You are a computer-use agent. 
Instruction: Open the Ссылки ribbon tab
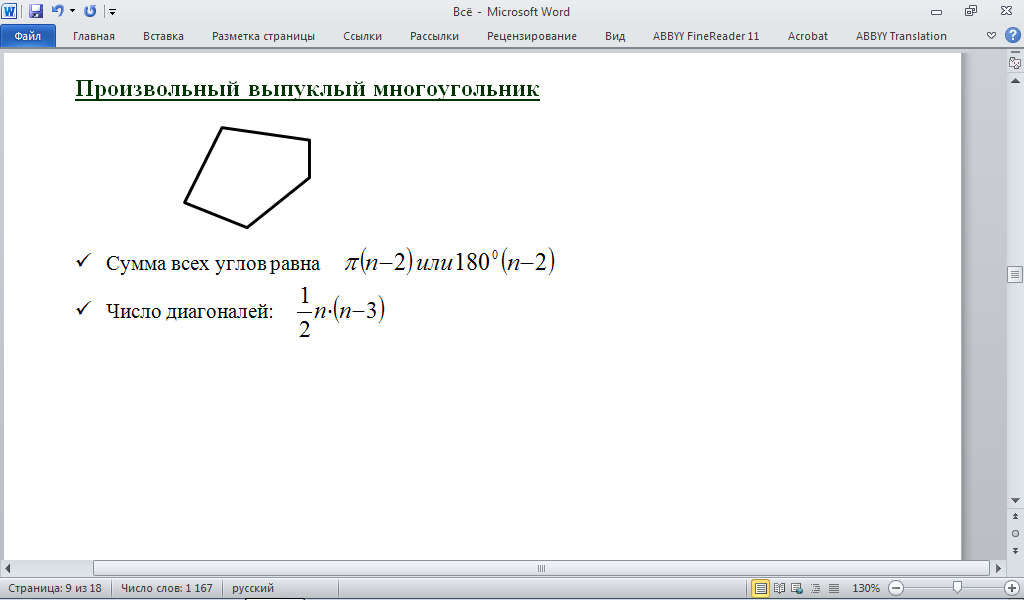362,36
